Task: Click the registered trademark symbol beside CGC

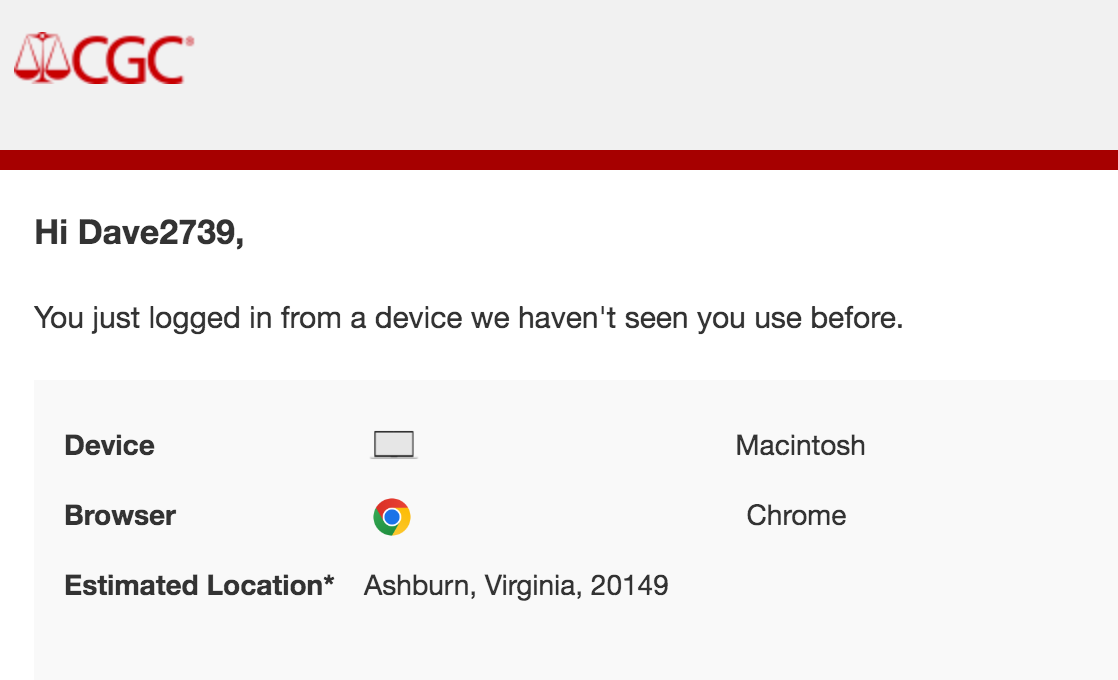Action: click(x=189, y=41)
